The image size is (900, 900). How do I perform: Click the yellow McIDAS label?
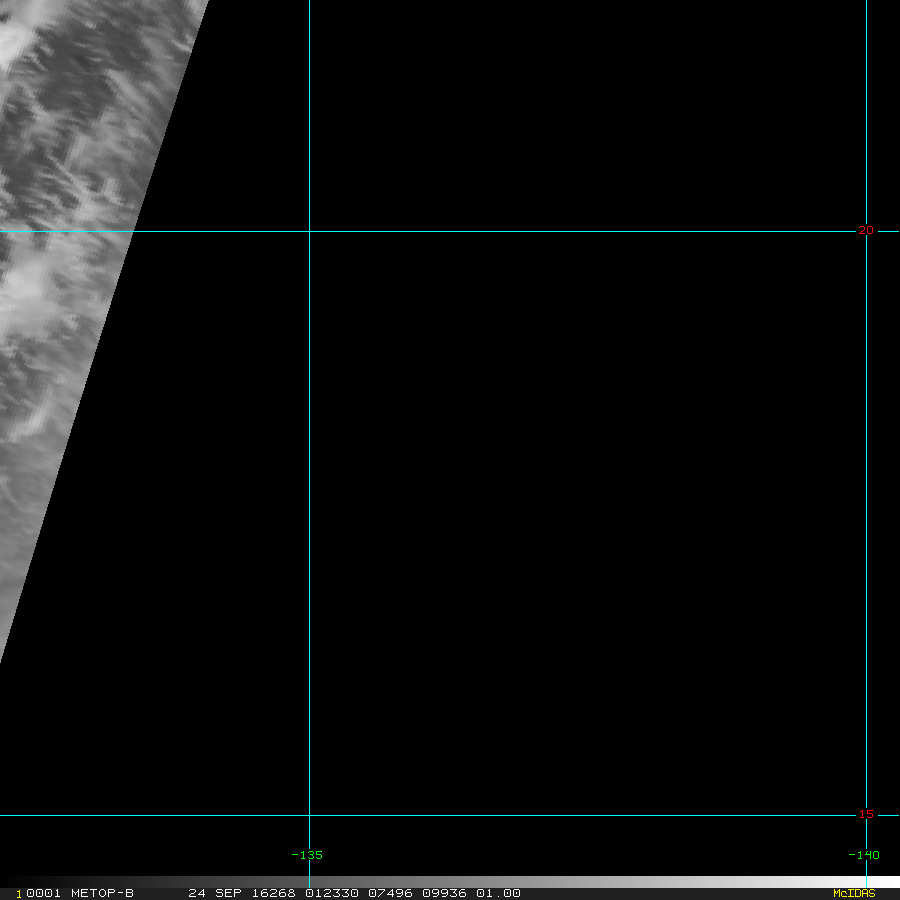pyautogui.click(x=854, y=893)
